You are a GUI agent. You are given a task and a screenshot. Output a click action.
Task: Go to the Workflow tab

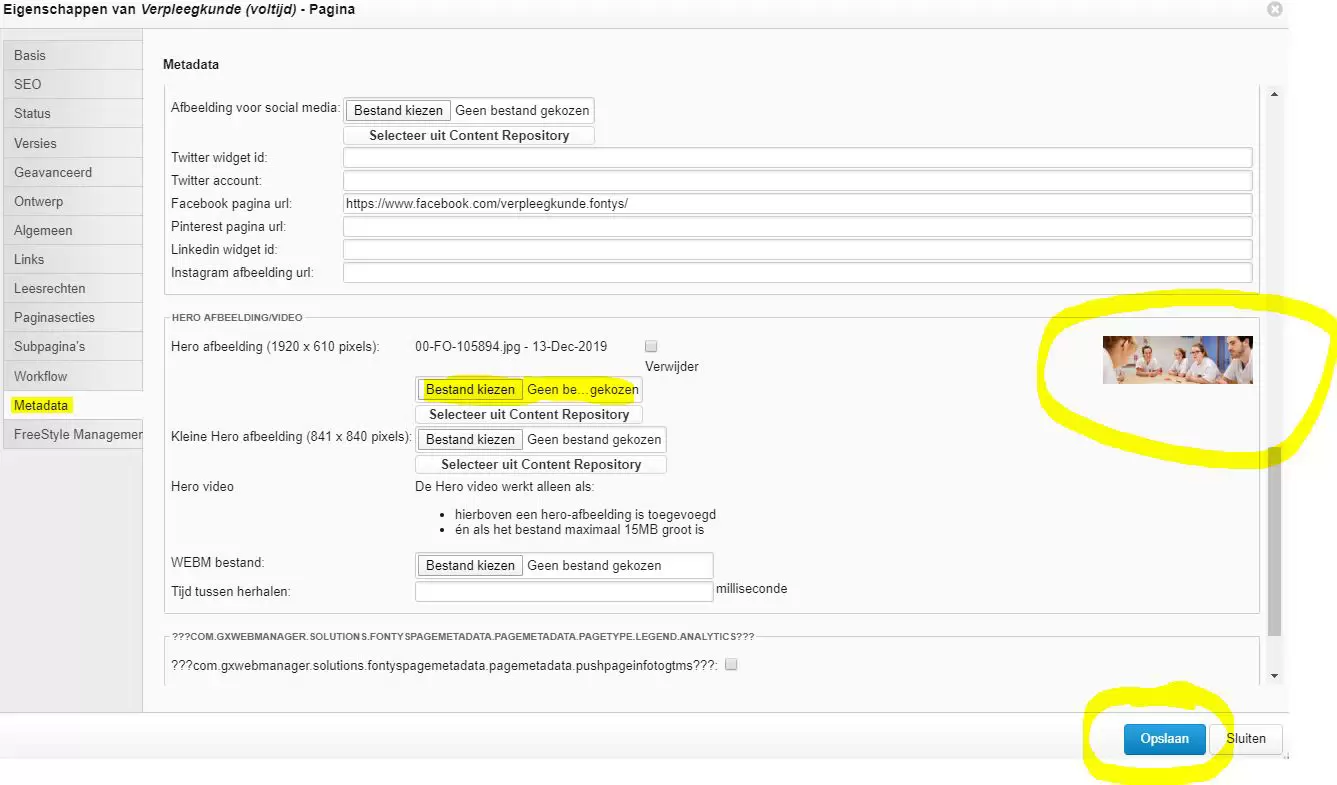pyautogui.click(x=72, y=376)
